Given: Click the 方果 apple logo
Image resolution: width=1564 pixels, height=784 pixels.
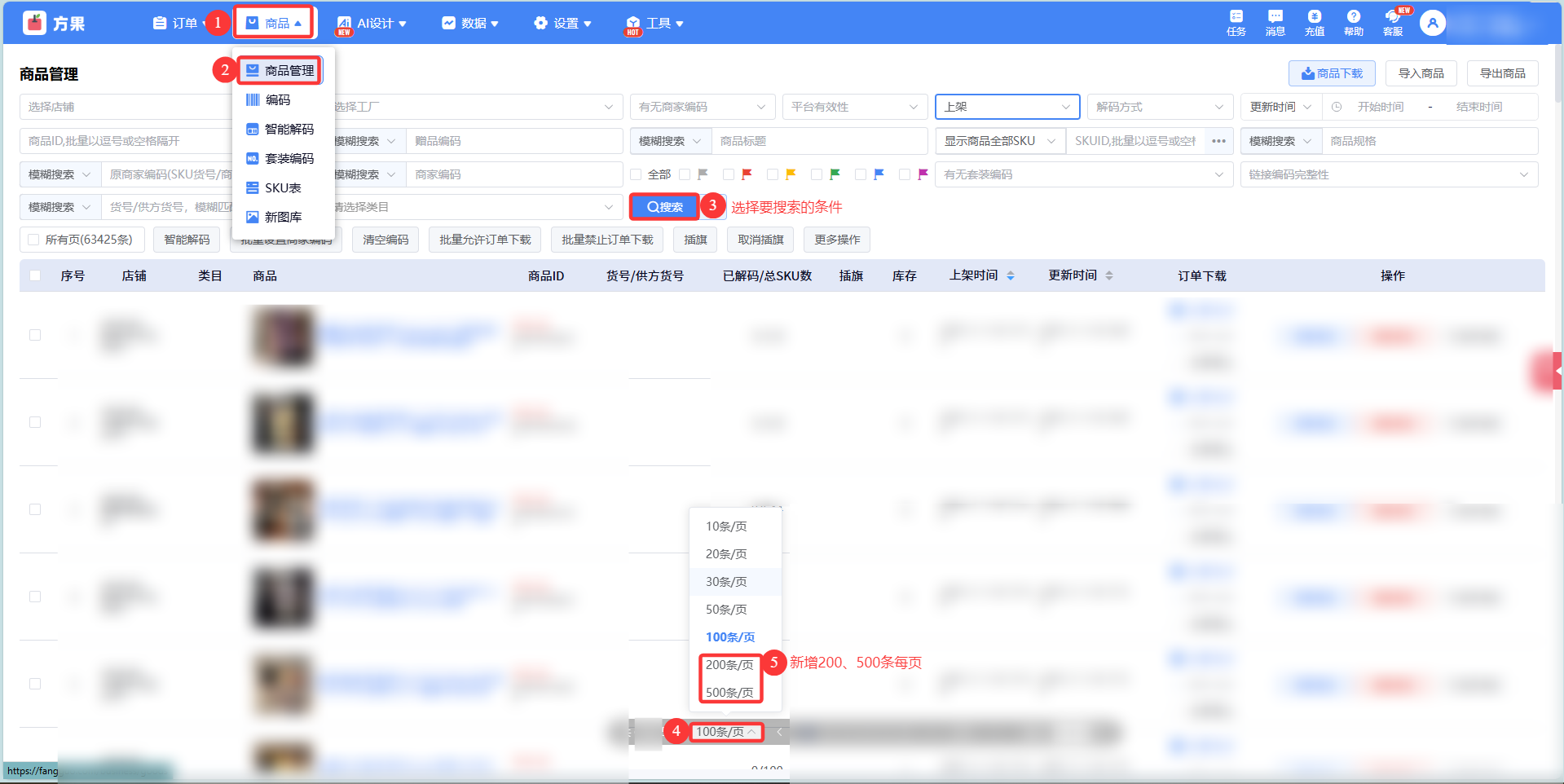Looking at the screenshot, I should click(34, 23).
